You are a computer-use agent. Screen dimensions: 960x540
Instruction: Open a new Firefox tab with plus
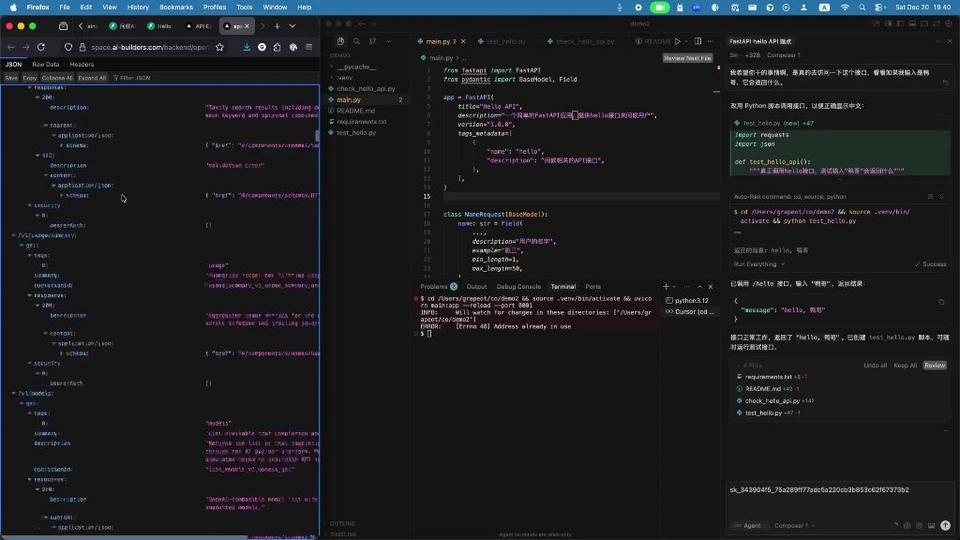(277, 26)
